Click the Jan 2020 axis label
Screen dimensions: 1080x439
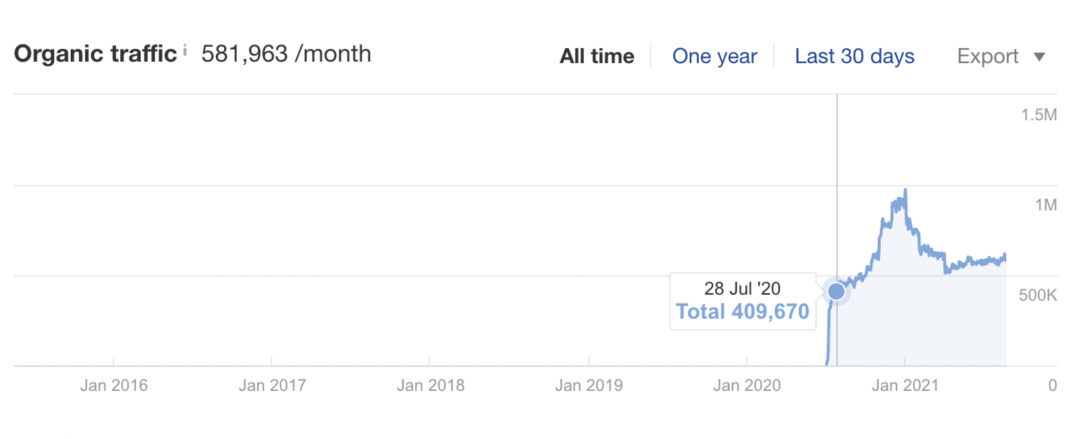(x=747, y=385)
